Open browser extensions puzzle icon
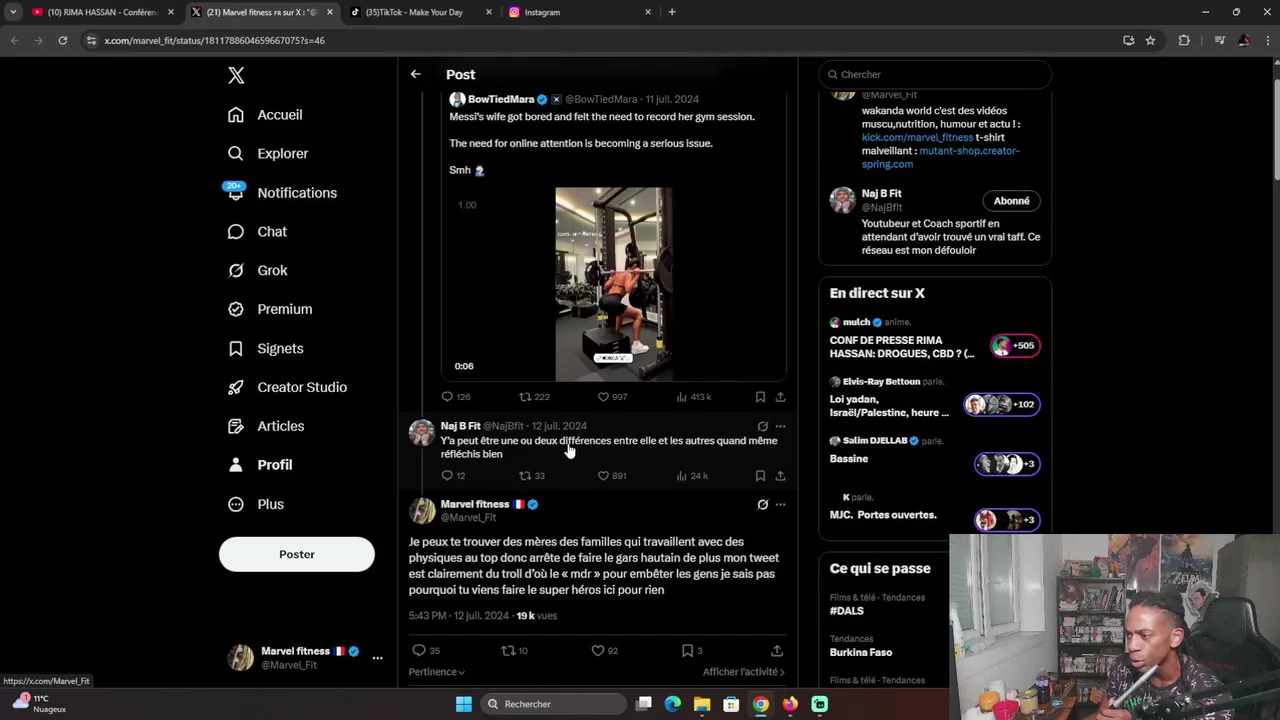 click(1184, 40)
